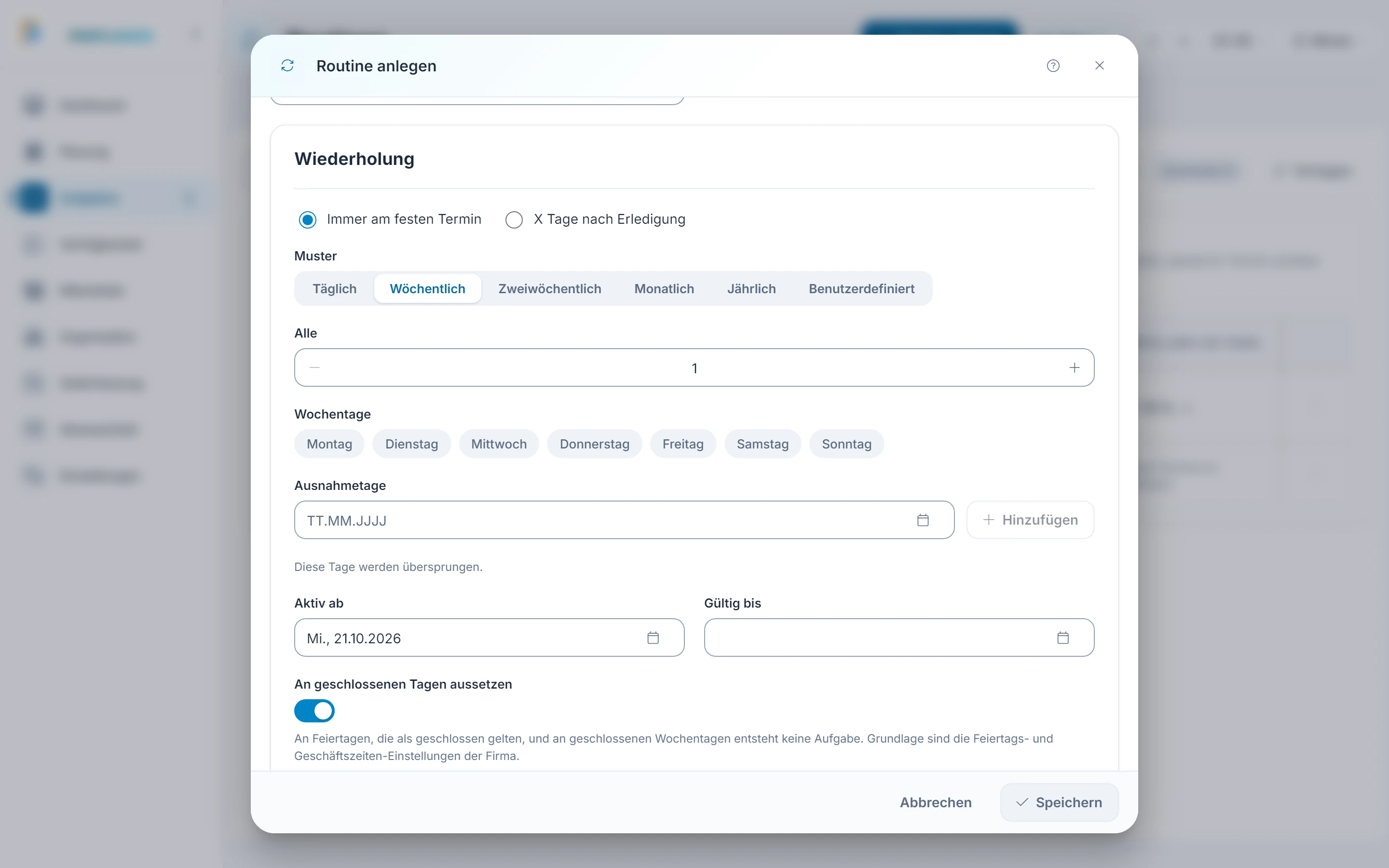The width and height of the screenshot is (1389, 868).
Task: Save routine with Speichern button
Action: [1059, 802]
